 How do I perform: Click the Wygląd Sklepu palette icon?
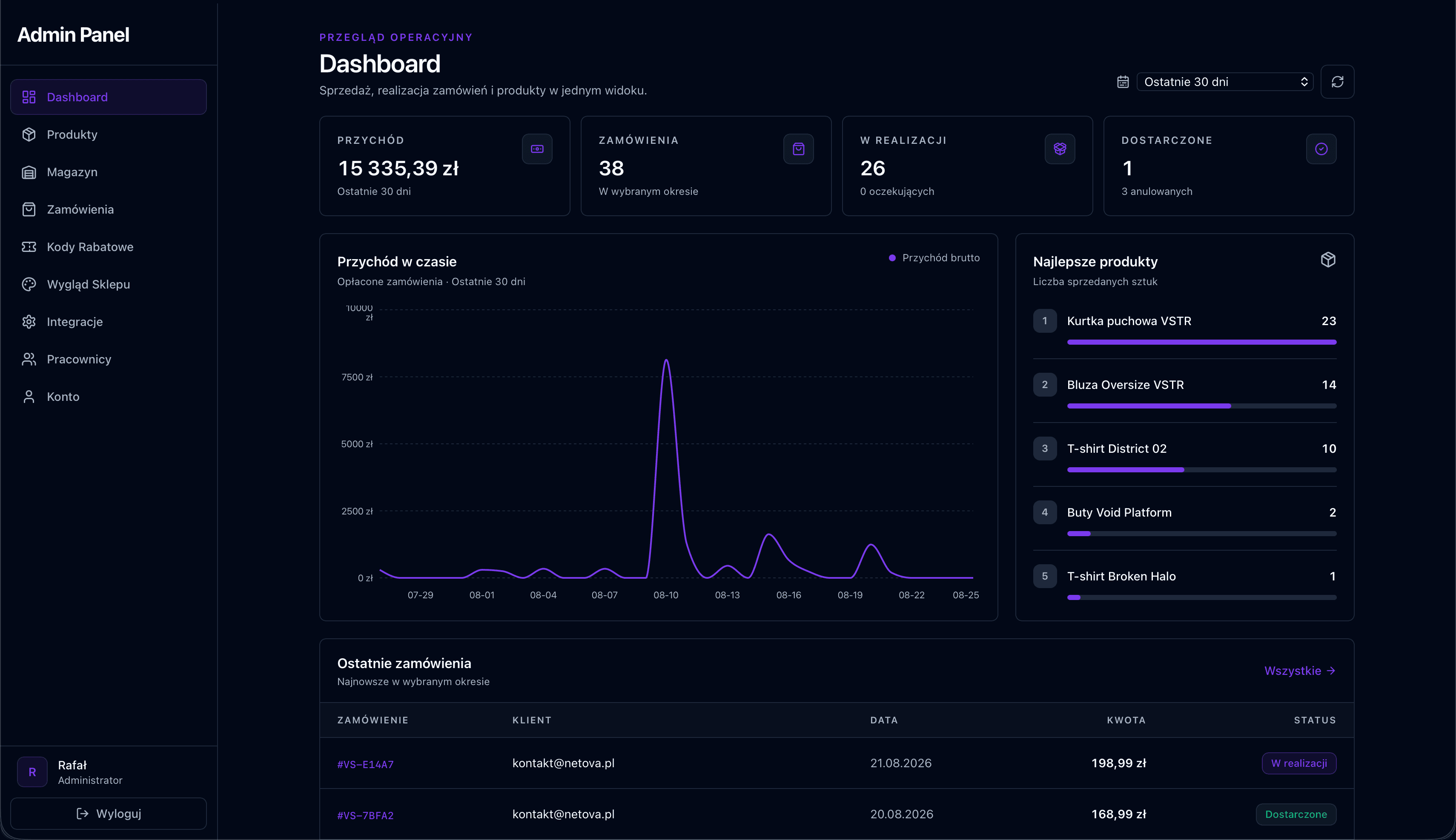(x=29, y=284)
